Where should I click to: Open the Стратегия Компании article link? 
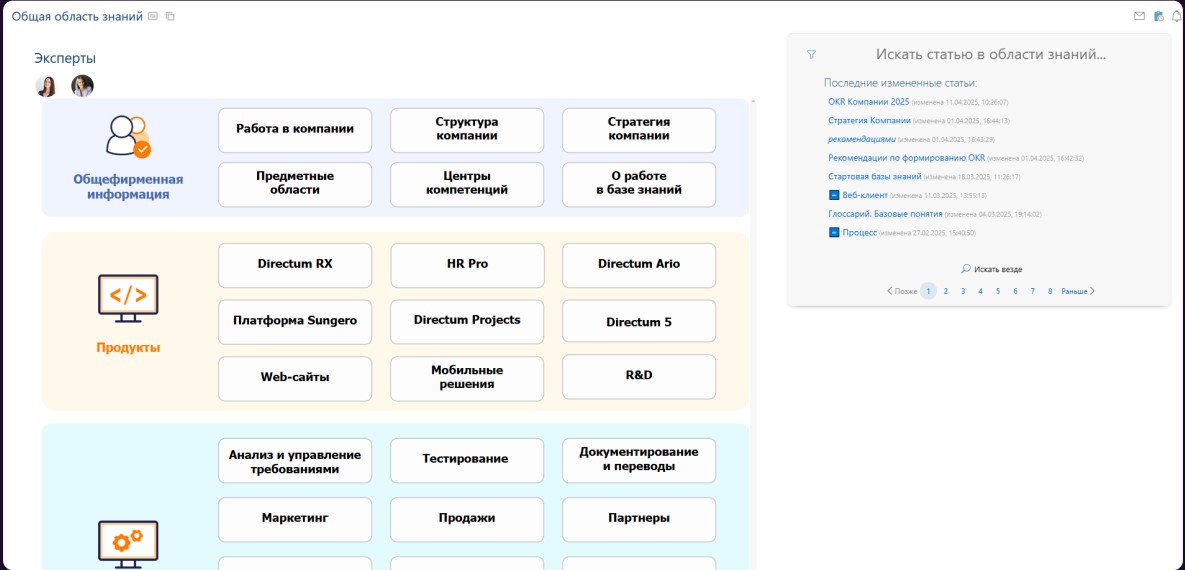point(869,120)
